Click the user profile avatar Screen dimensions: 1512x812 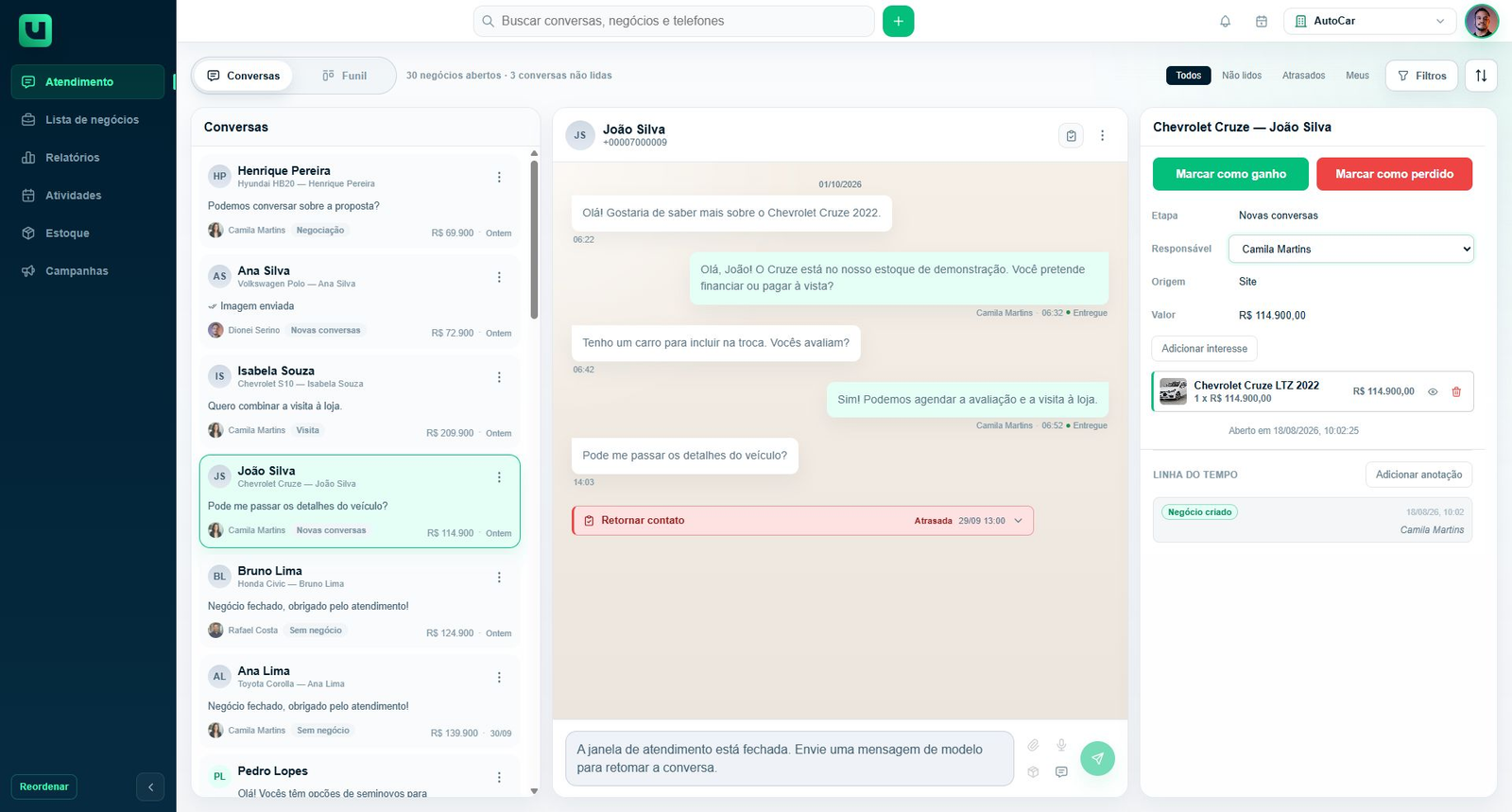tap(1481, 21)
